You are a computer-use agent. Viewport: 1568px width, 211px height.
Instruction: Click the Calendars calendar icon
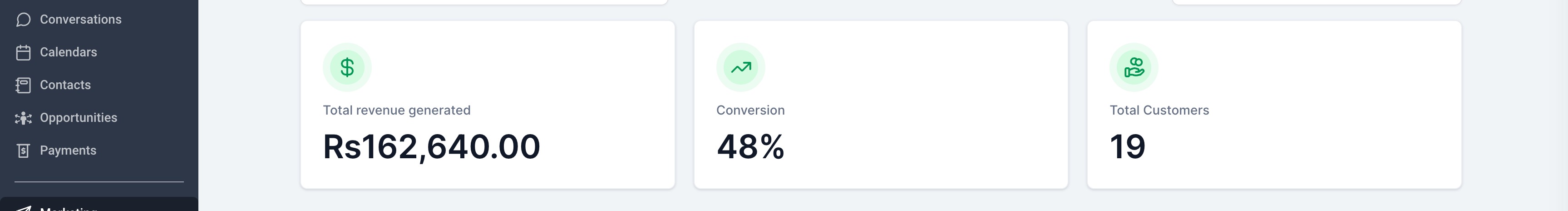tap(23, 52)
